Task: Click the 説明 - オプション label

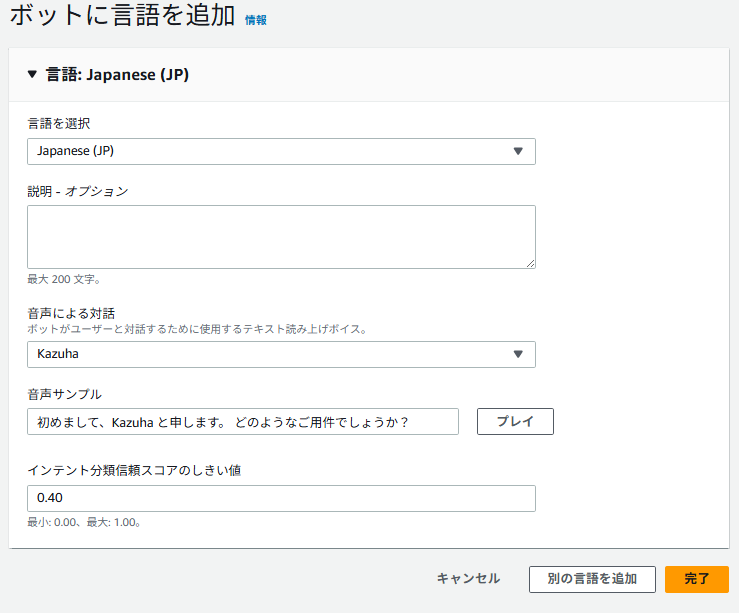Action: click(78, 191)
